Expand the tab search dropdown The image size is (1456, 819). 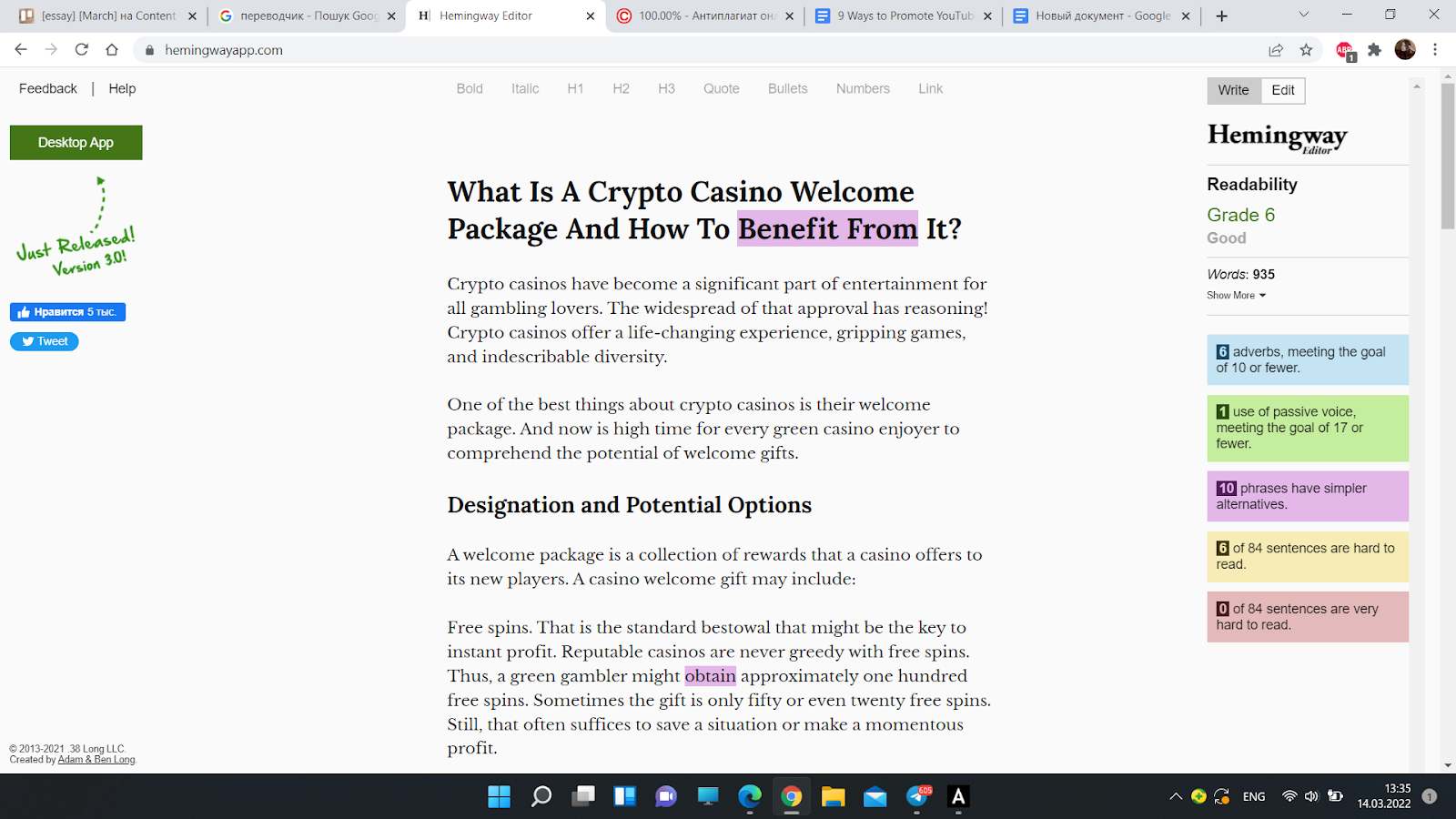[1303, 15]
